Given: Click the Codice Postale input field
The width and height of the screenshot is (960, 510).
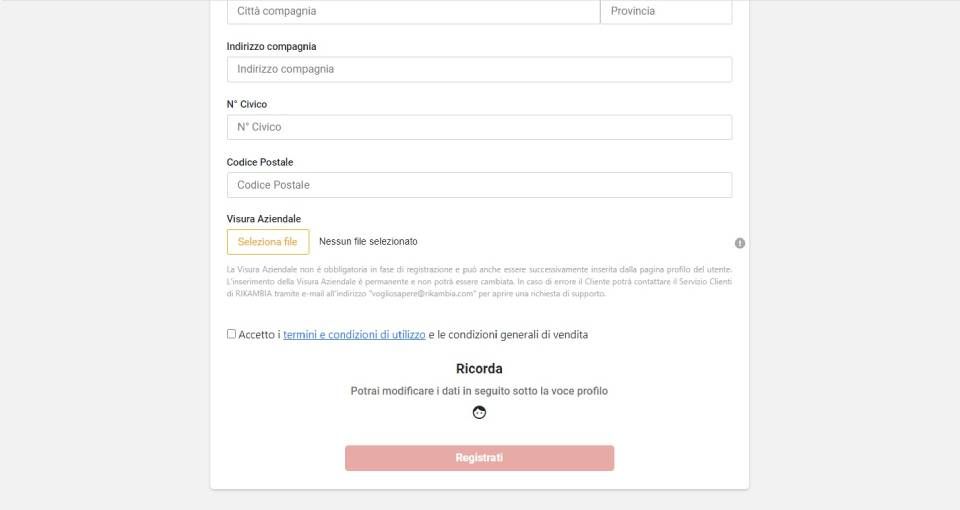Looking at the screenshot, I should [x=479, y=185].
